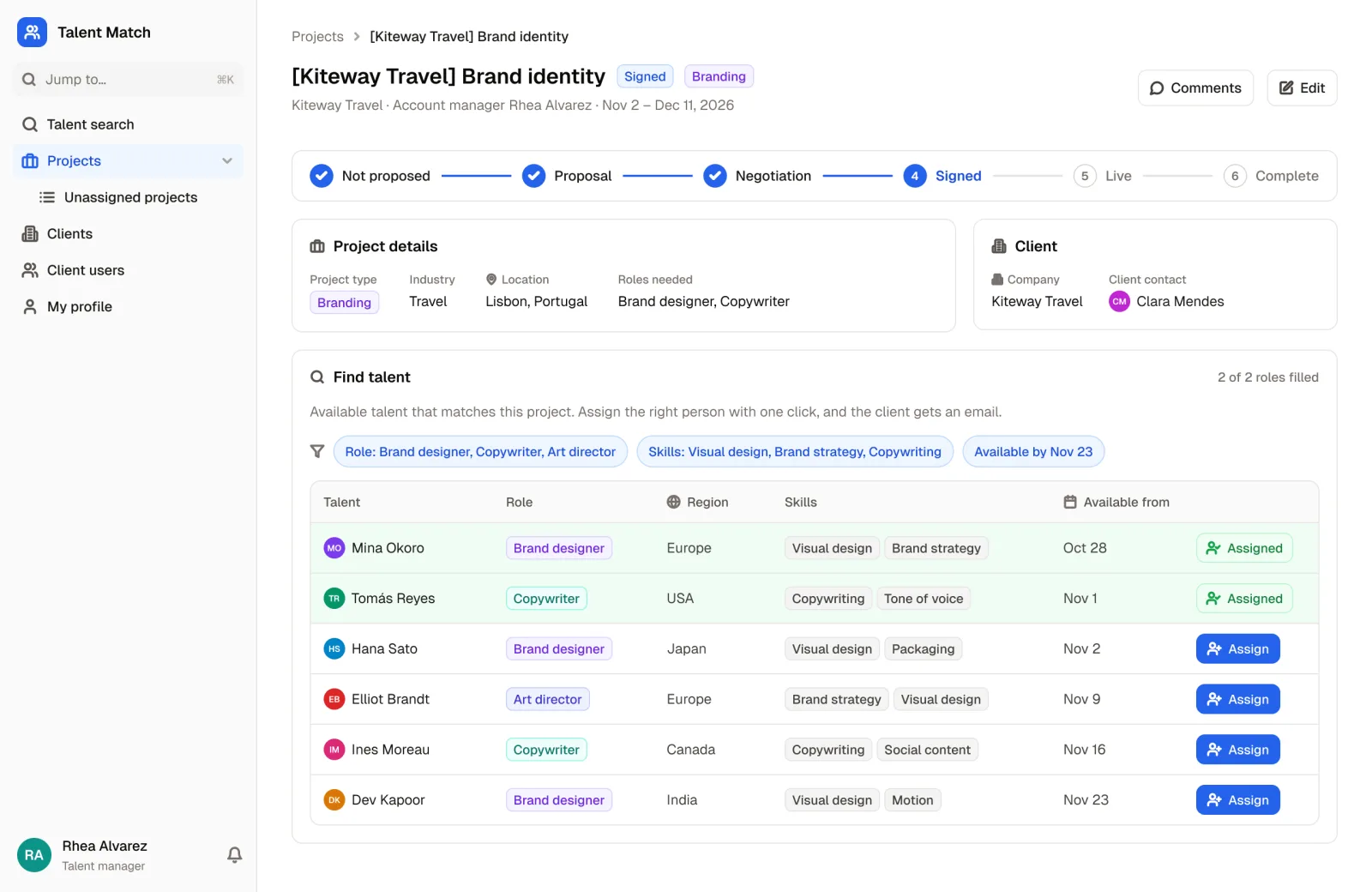Click the Edit button

[x=1302, y=88]
